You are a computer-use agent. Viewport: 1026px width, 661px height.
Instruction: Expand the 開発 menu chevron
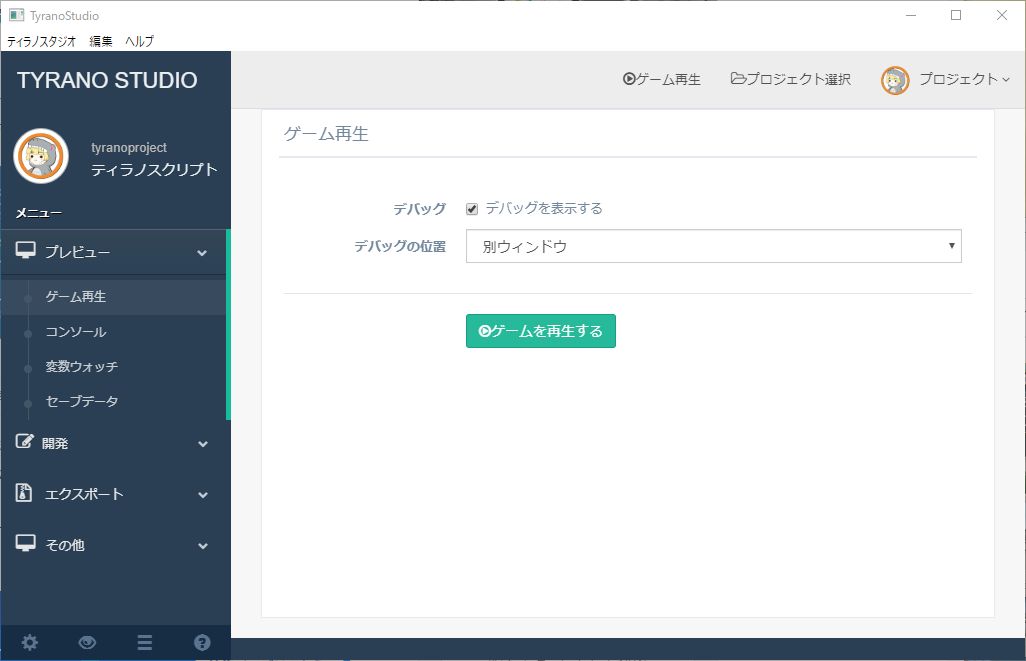point(203,444)
